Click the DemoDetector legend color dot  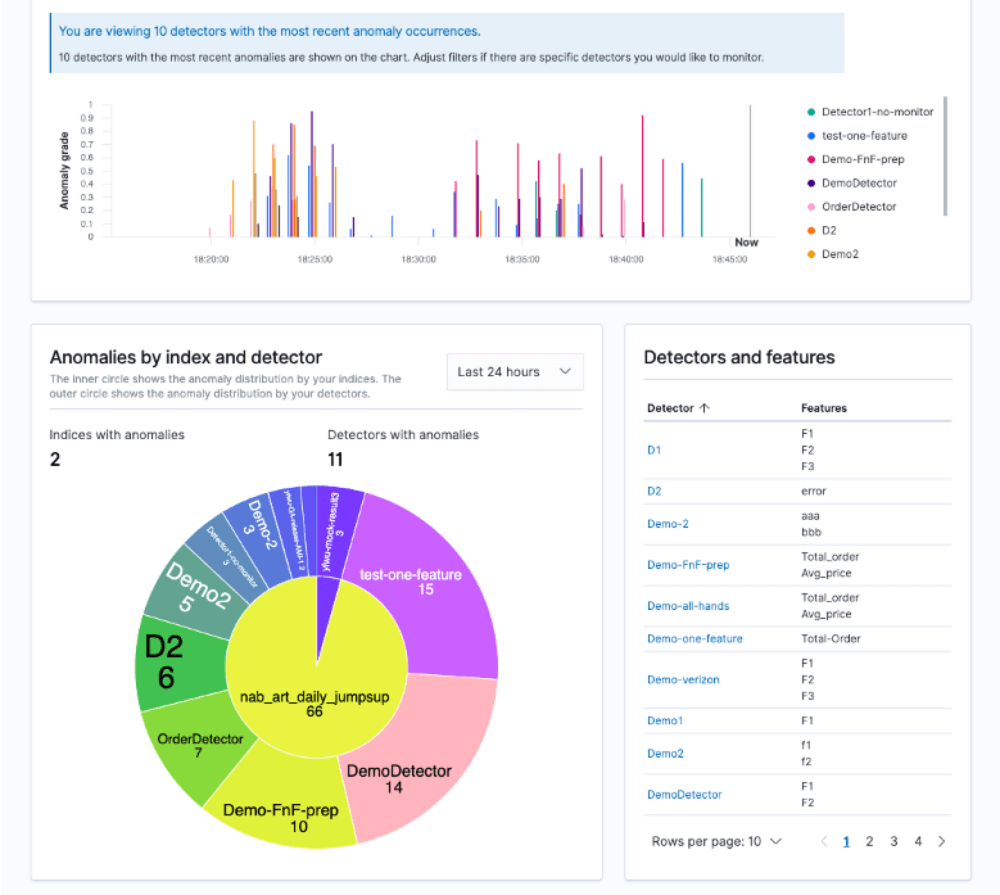(811, 183)
